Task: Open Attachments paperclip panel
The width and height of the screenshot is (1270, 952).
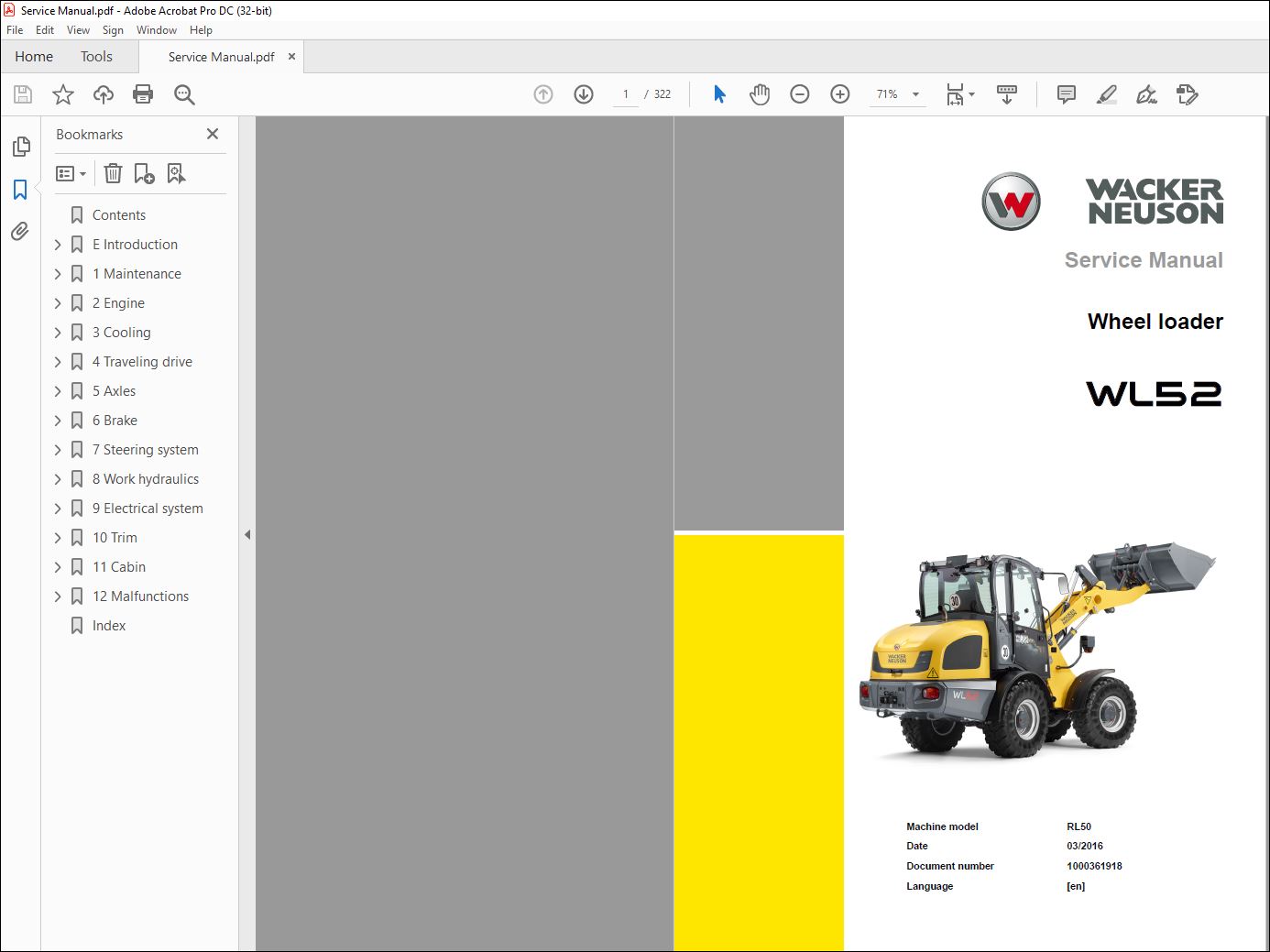Action: [20, 231]
